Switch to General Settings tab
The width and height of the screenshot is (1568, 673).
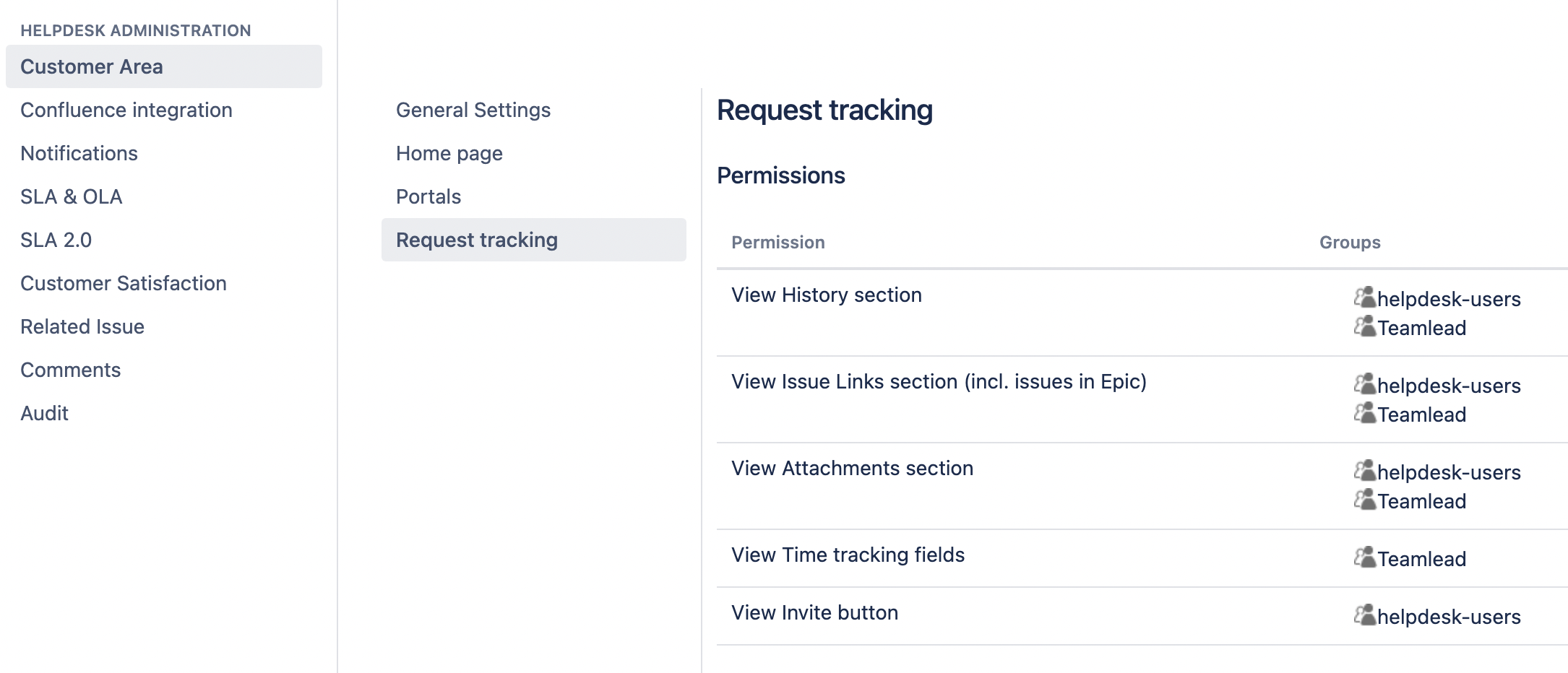[473, 110]
